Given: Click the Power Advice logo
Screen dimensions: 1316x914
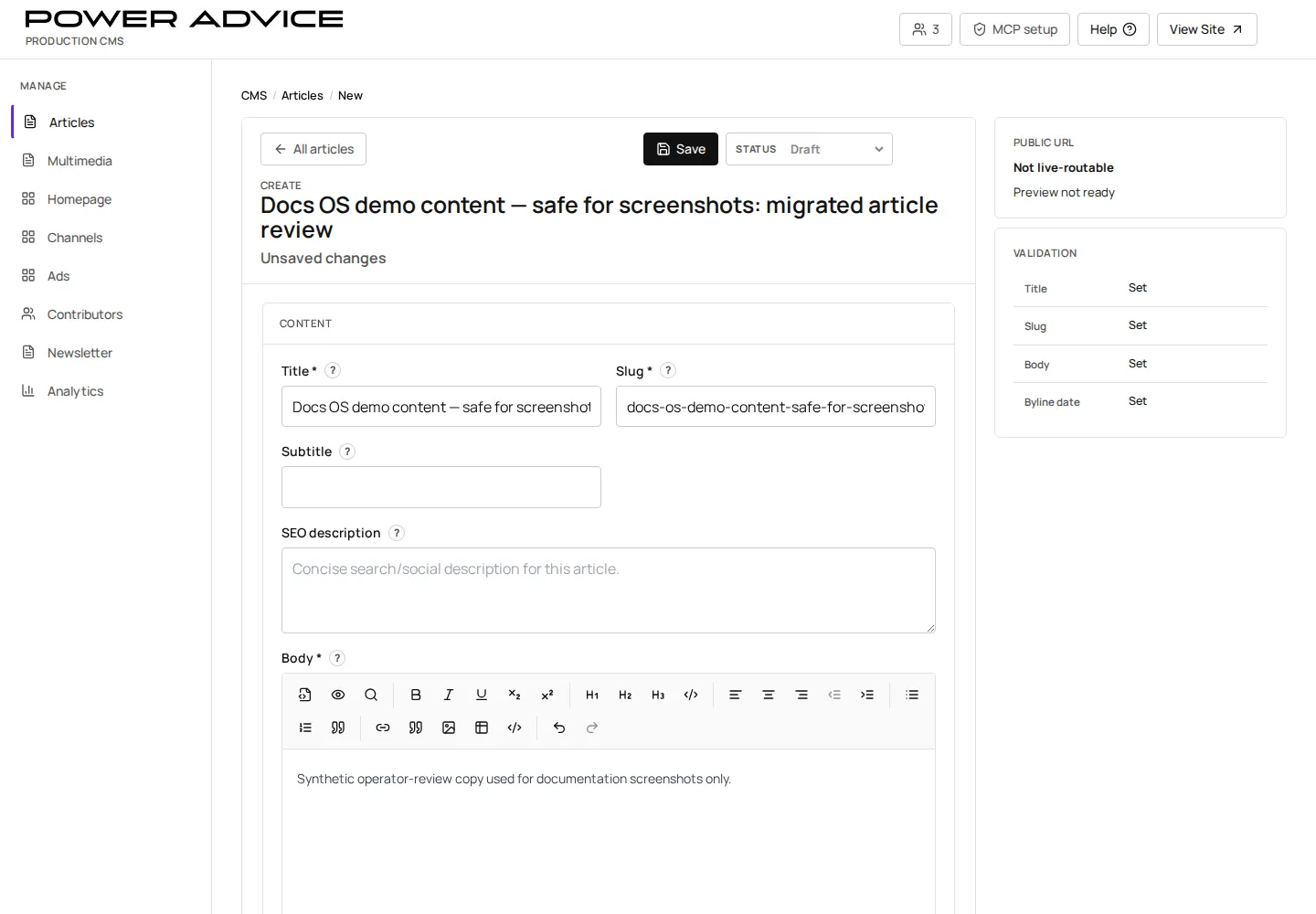Looking at the screenshot, I should (x=184, y=19).
